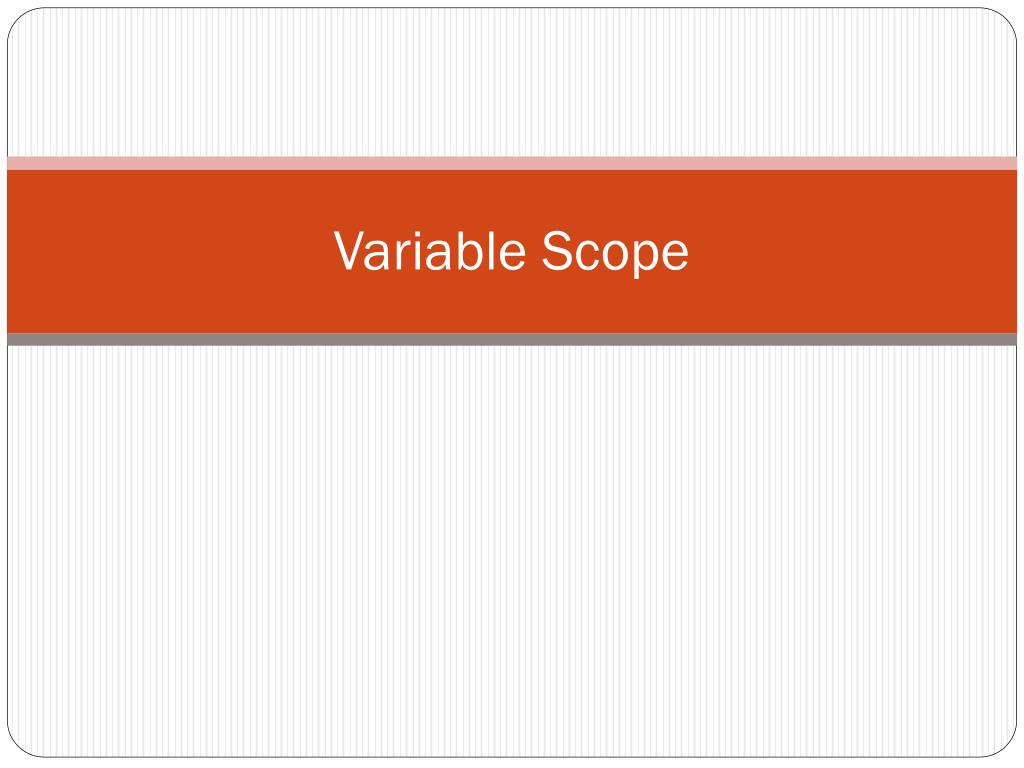Select the word "Scope" in the title
This screenshot has height=768, width=1024.
(x=615, y=253)
